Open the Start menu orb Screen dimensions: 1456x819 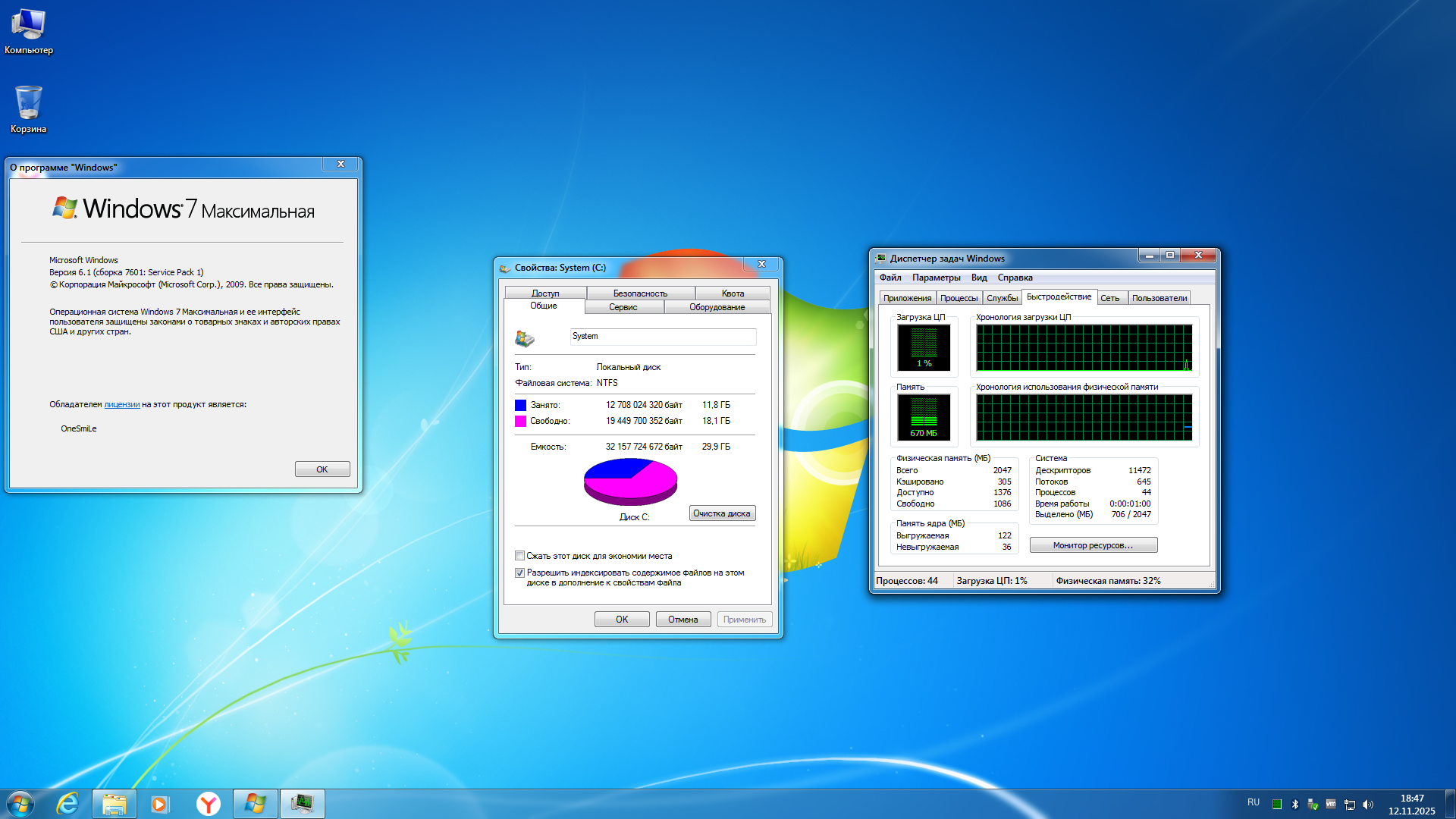coord(20,804)
